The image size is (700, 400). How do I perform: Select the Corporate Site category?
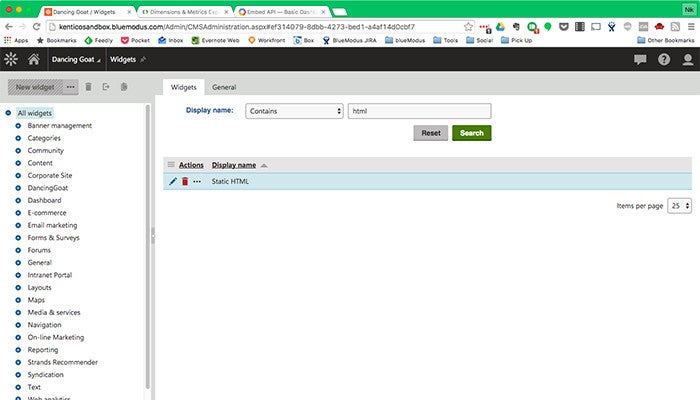pos(50,175)
